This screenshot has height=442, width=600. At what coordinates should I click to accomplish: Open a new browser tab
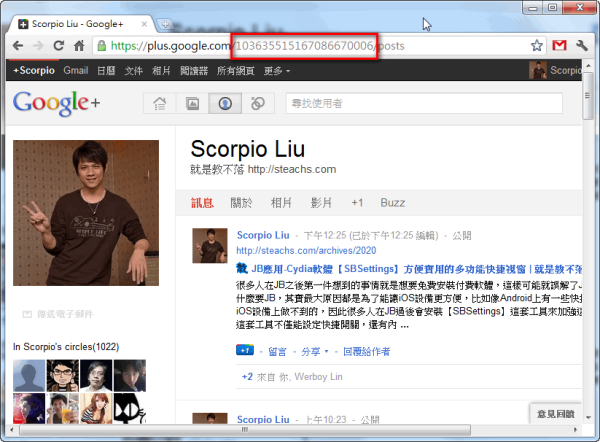[x=165, y=24]
